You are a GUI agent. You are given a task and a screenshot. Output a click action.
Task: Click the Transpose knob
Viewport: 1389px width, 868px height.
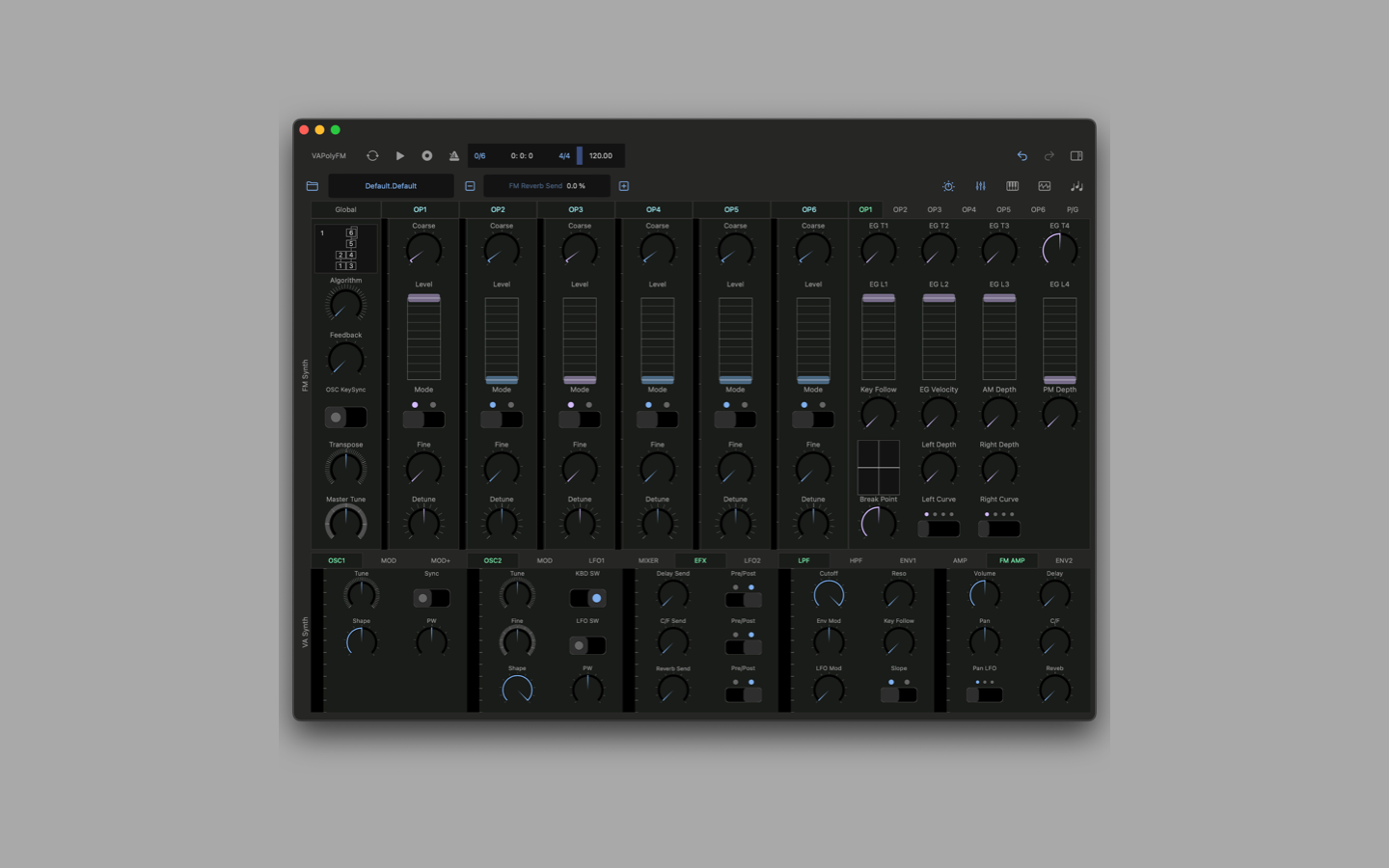point(345,470)
